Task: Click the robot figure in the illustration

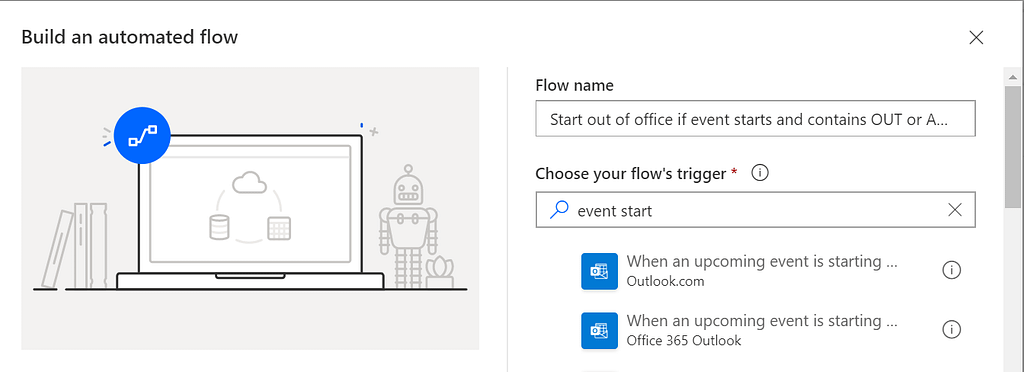Action: [409, 225]
